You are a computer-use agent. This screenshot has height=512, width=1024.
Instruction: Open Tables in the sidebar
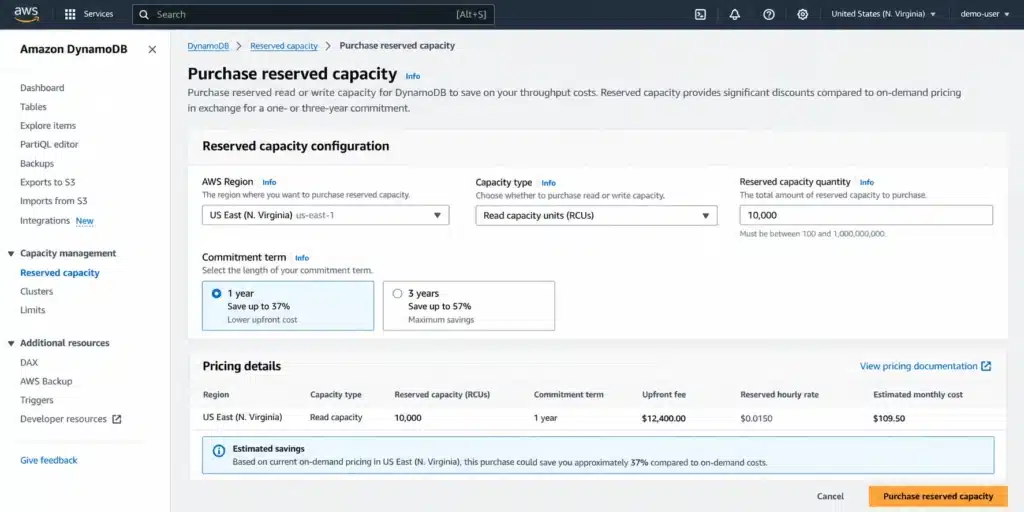[33, 107]
